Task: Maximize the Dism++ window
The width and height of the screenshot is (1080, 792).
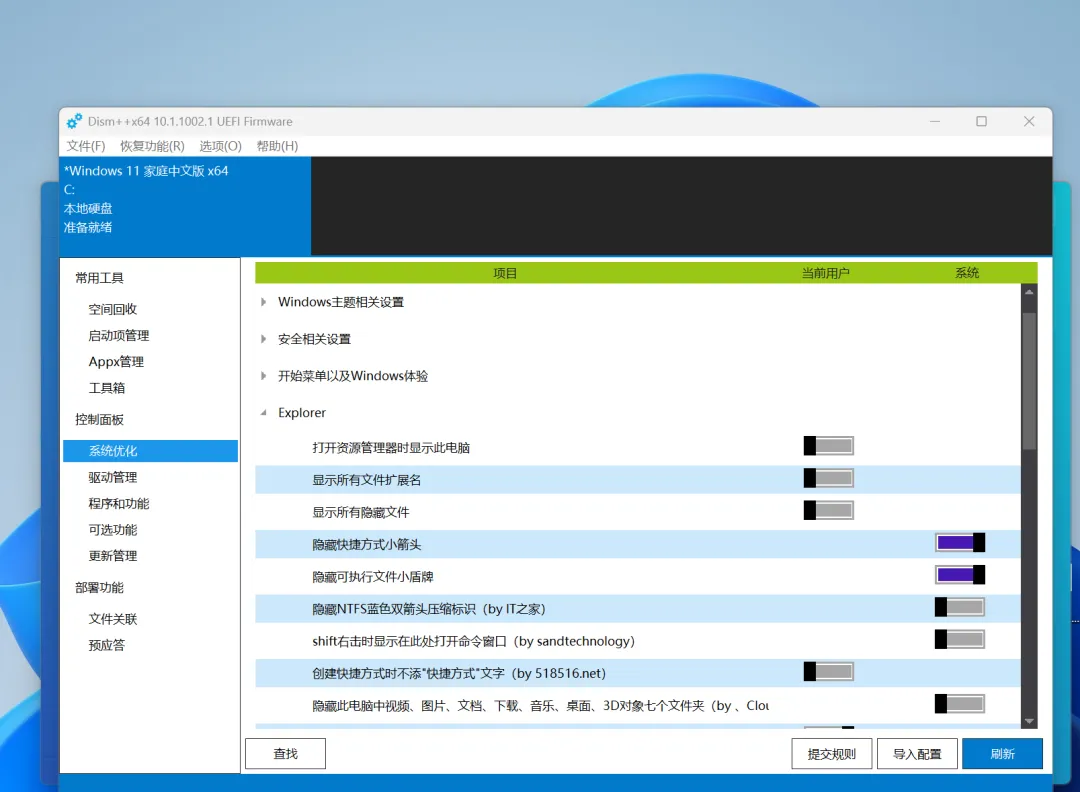Action: coord(982,121)
